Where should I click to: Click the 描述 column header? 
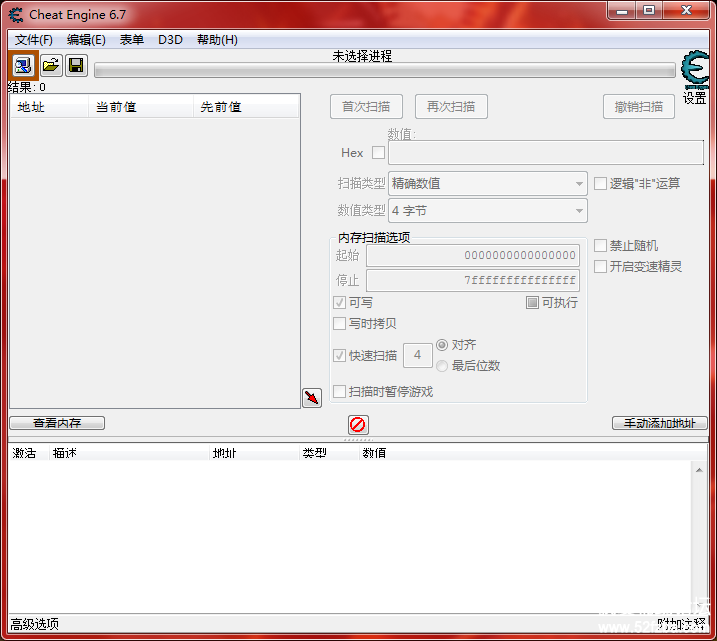[129, 453]
